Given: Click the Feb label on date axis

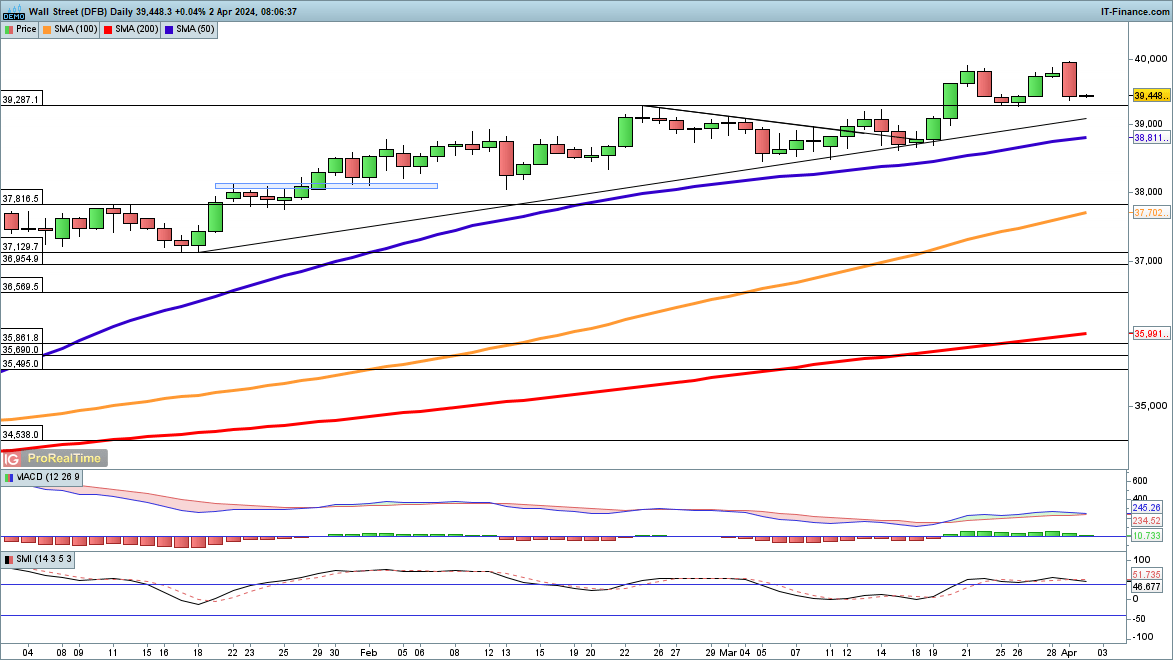Looking at the screenshot, I should coord(369,653).
